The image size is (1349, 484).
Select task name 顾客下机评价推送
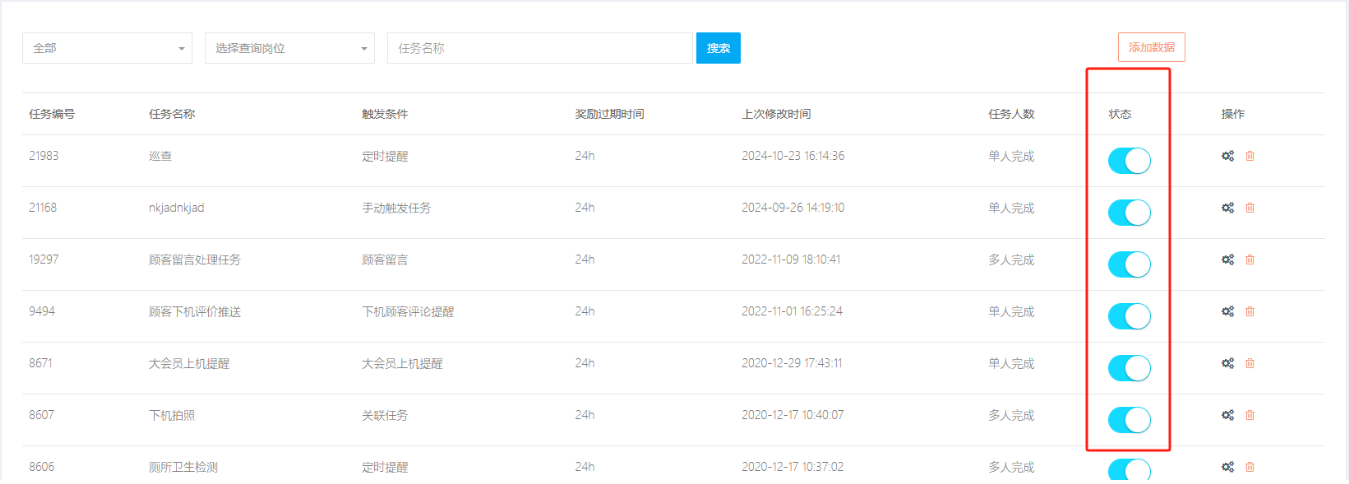[x=195, y=312]
